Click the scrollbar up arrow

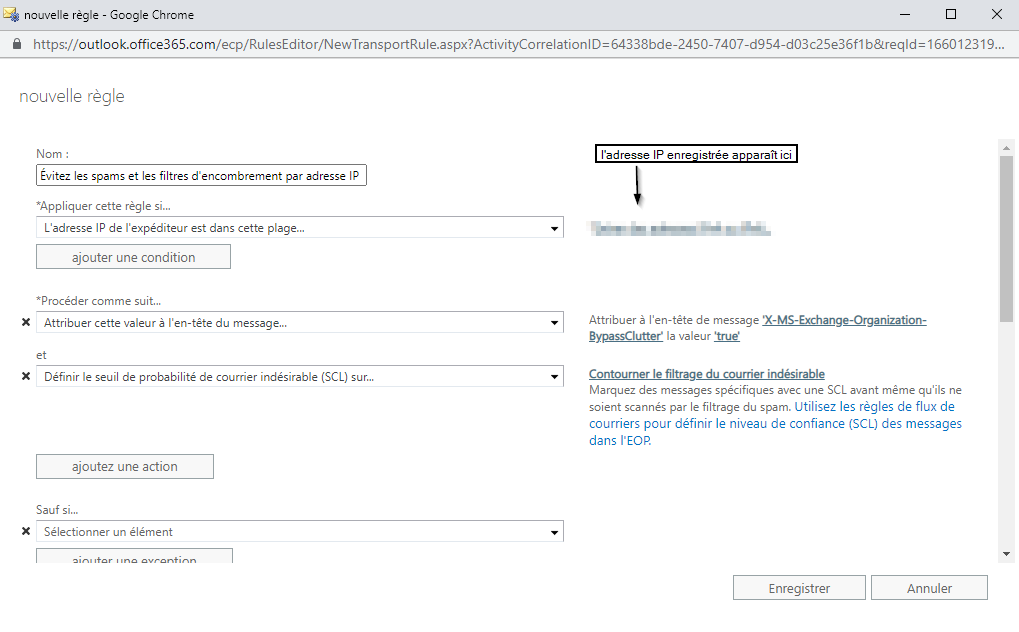[1006, 148]
